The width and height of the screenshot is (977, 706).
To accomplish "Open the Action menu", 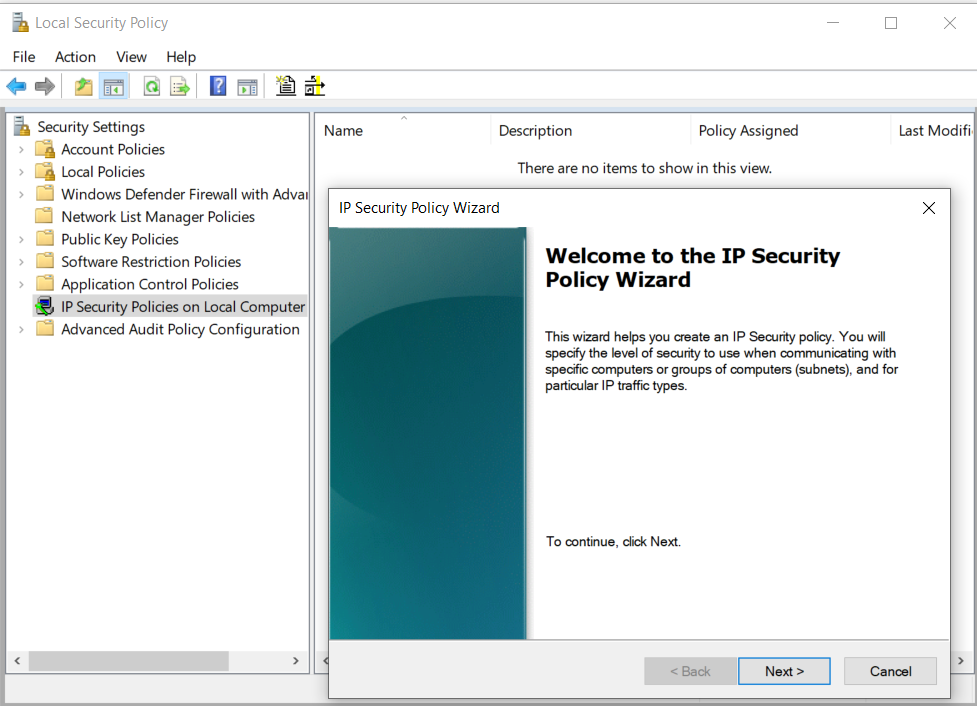I will pos(75,57).
